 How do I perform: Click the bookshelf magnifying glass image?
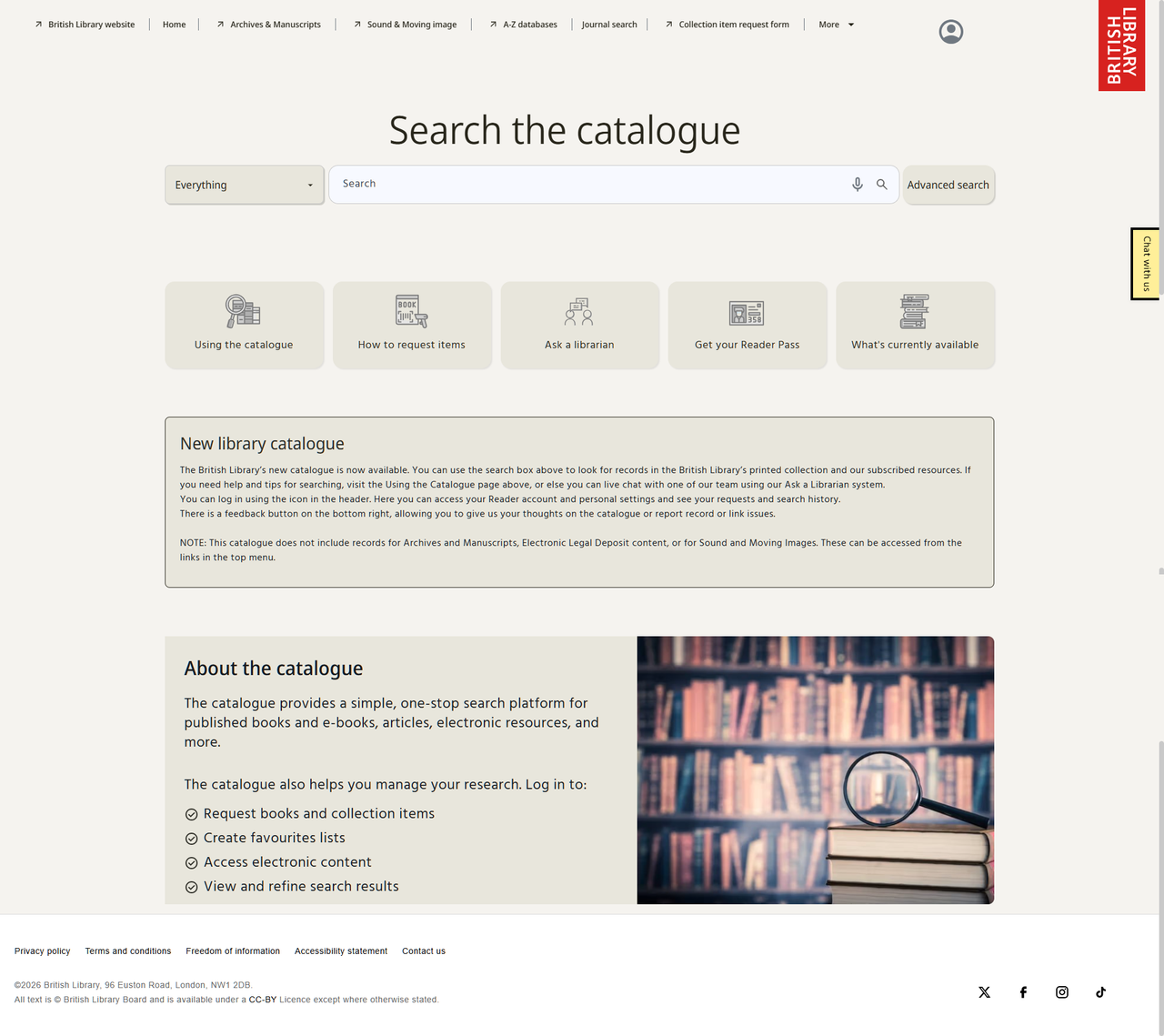click(x=816, y=770)
